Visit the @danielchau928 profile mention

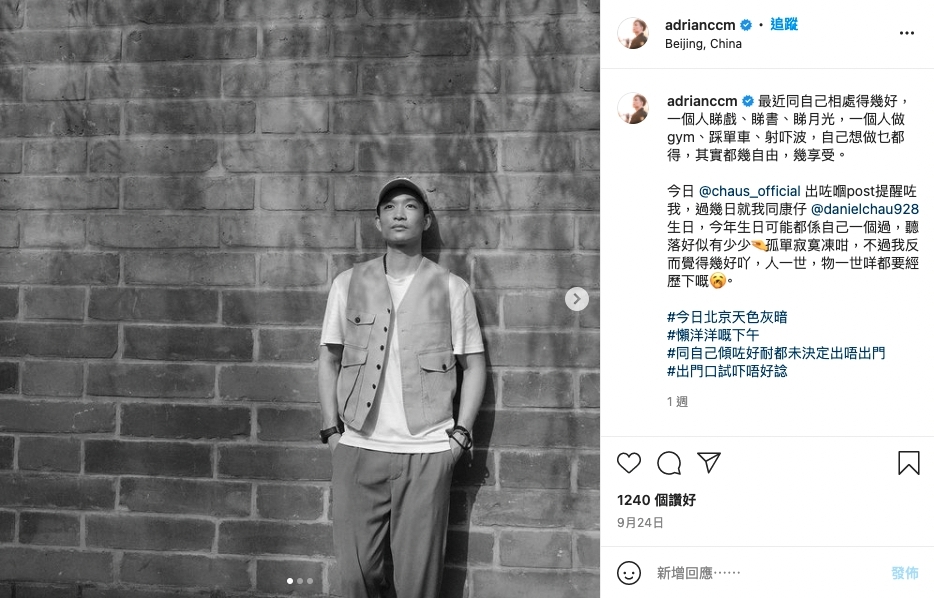[864, 209]
